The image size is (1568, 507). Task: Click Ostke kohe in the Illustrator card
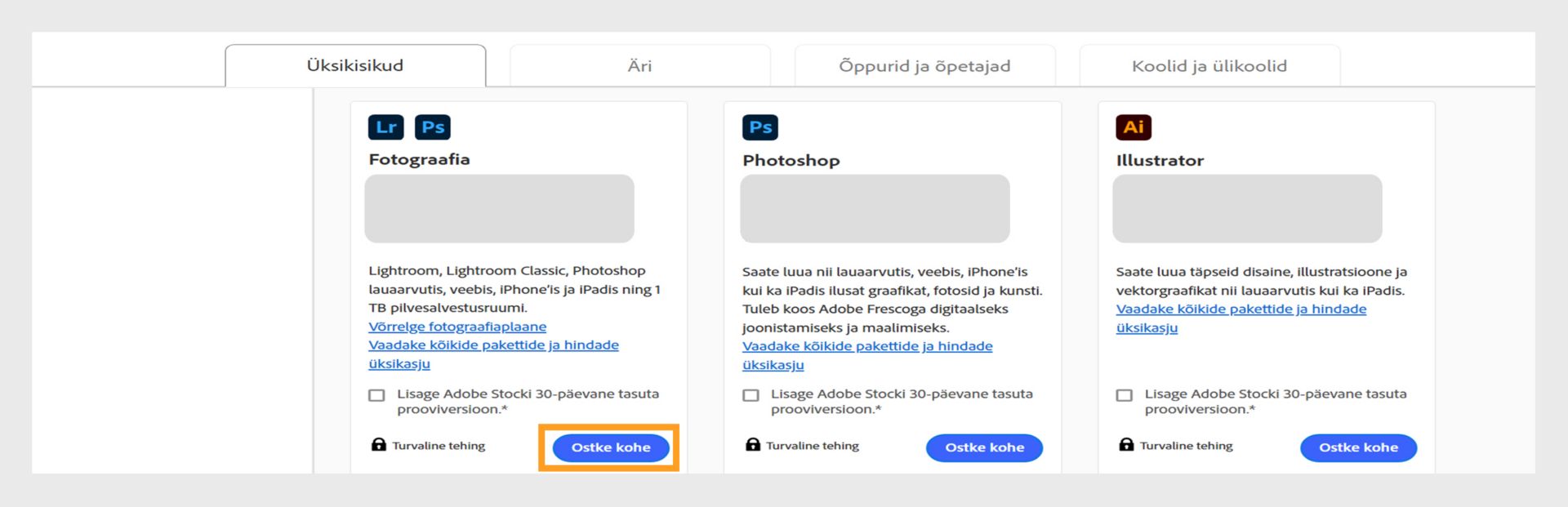pyautogui.click(x=1358, y=447)
